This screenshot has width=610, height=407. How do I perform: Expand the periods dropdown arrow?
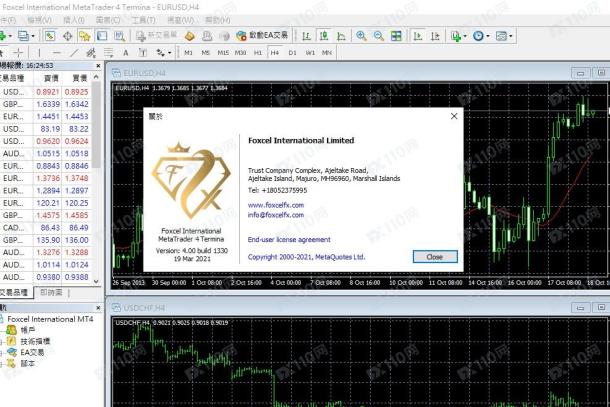click(x=488, y=36)
